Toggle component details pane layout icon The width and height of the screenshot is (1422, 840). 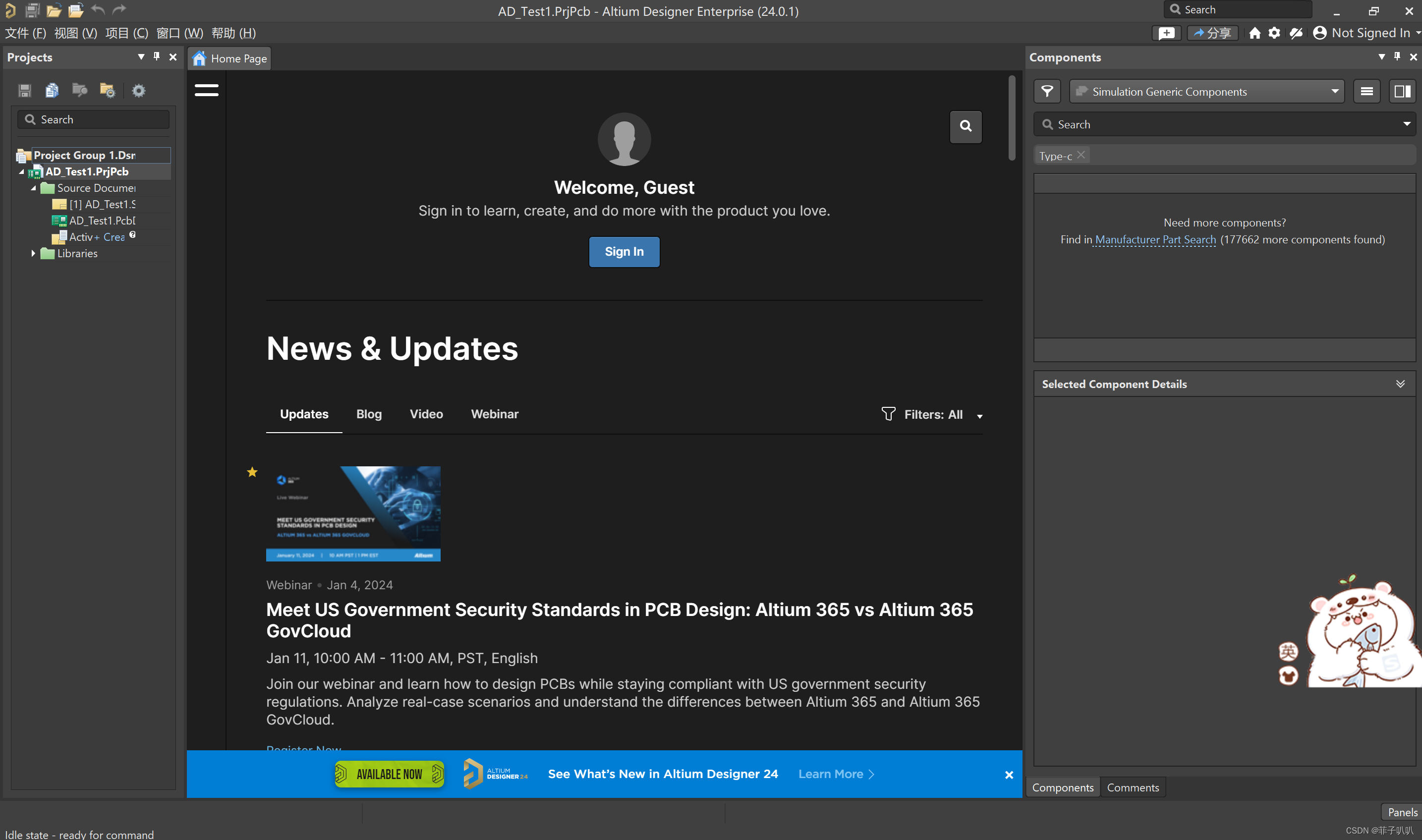click(1402, 91)
